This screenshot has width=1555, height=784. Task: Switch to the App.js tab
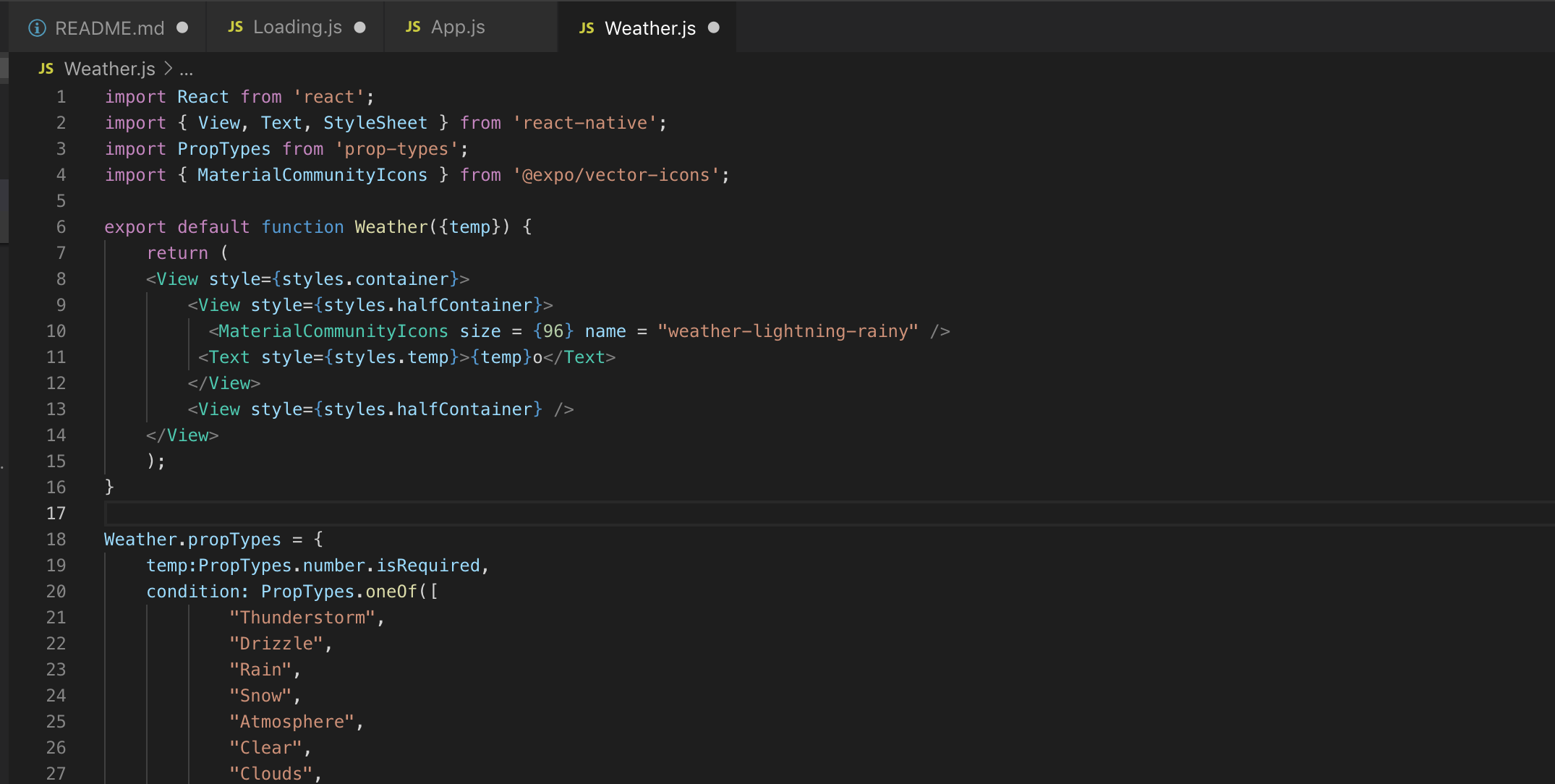click(458, 27)
